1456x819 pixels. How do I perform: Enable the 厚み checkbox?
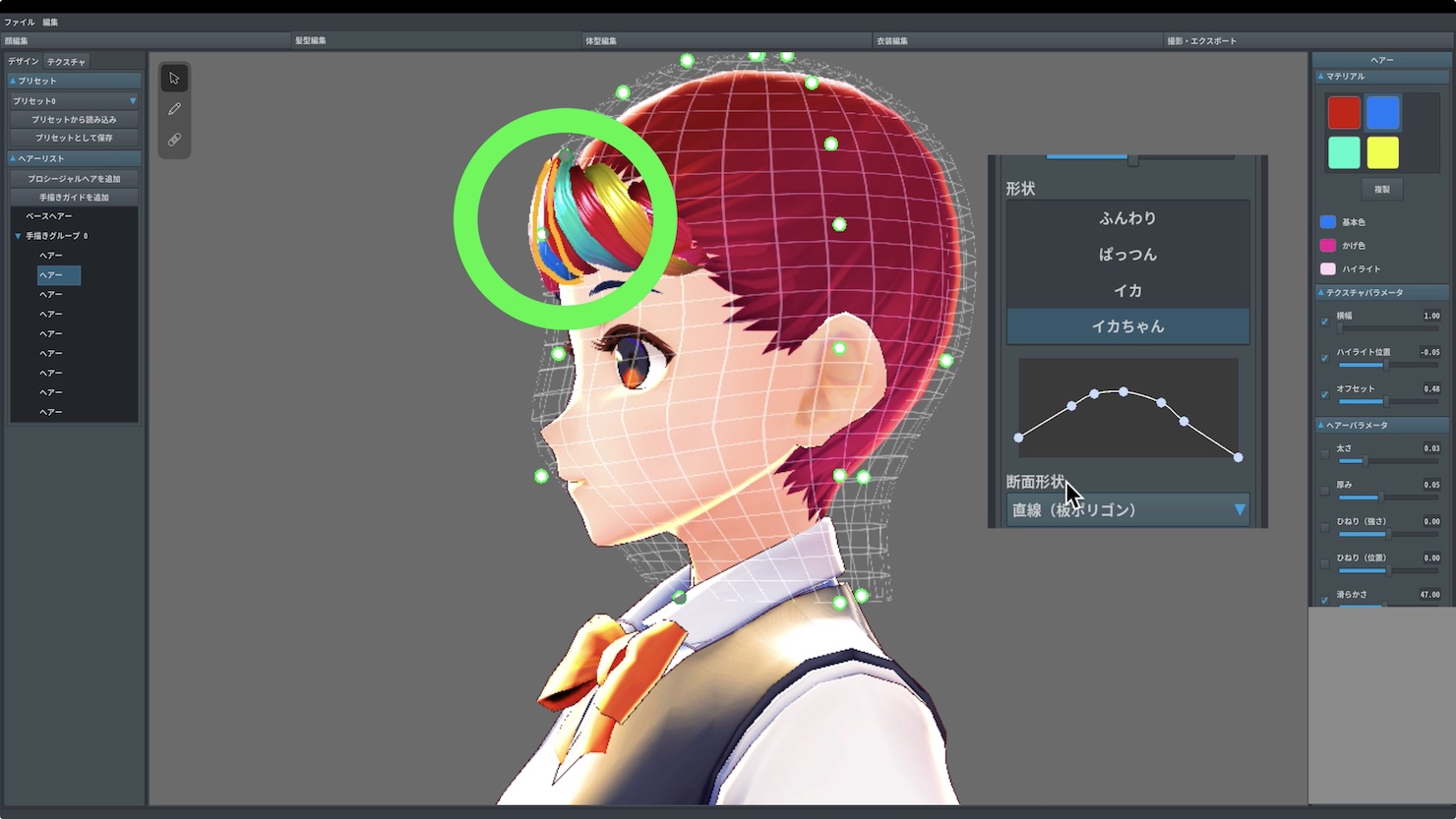click(x=1324, y=491)
